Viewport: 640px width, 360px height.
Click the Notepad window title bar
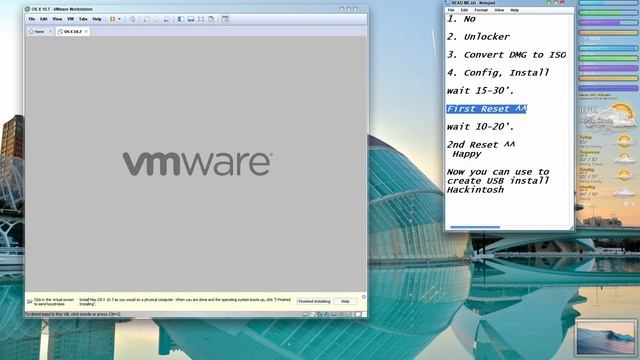coord(509,3)
